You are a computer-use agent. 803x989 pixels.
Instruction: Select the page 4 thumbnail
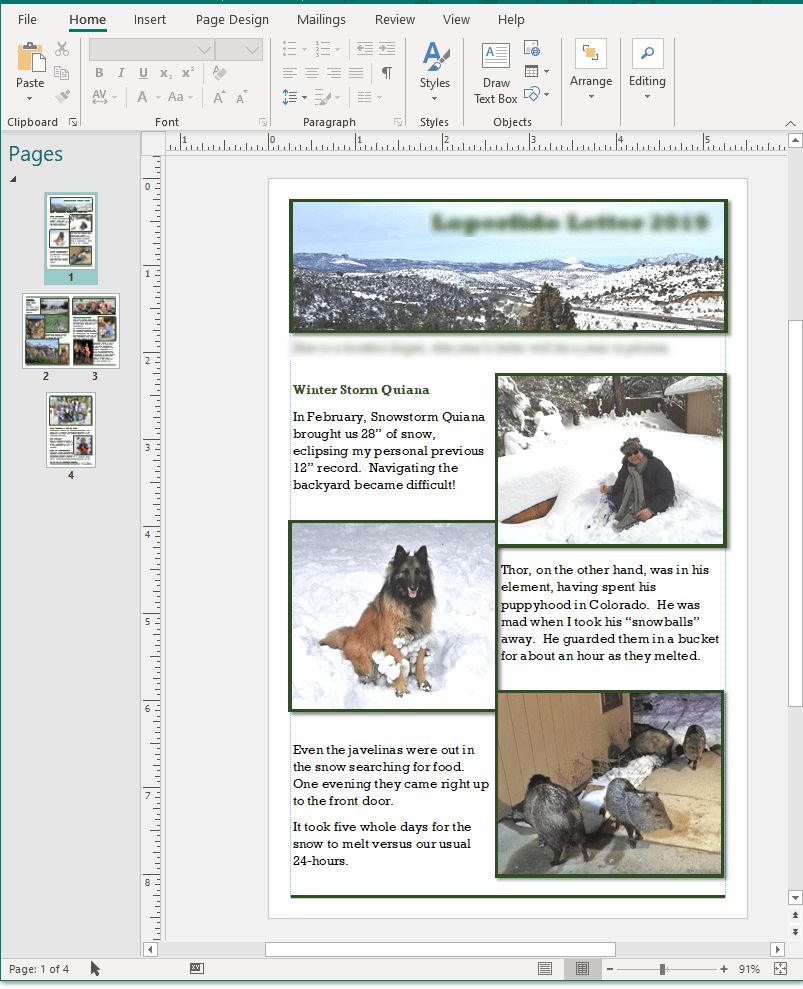(71, 430)
